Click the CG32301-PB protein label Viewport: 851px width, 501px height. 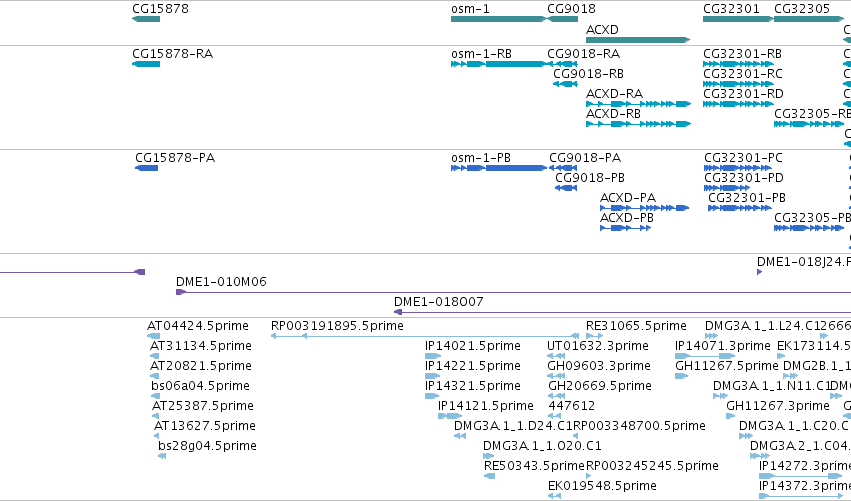pyautogui.click(x=747, y=198)
